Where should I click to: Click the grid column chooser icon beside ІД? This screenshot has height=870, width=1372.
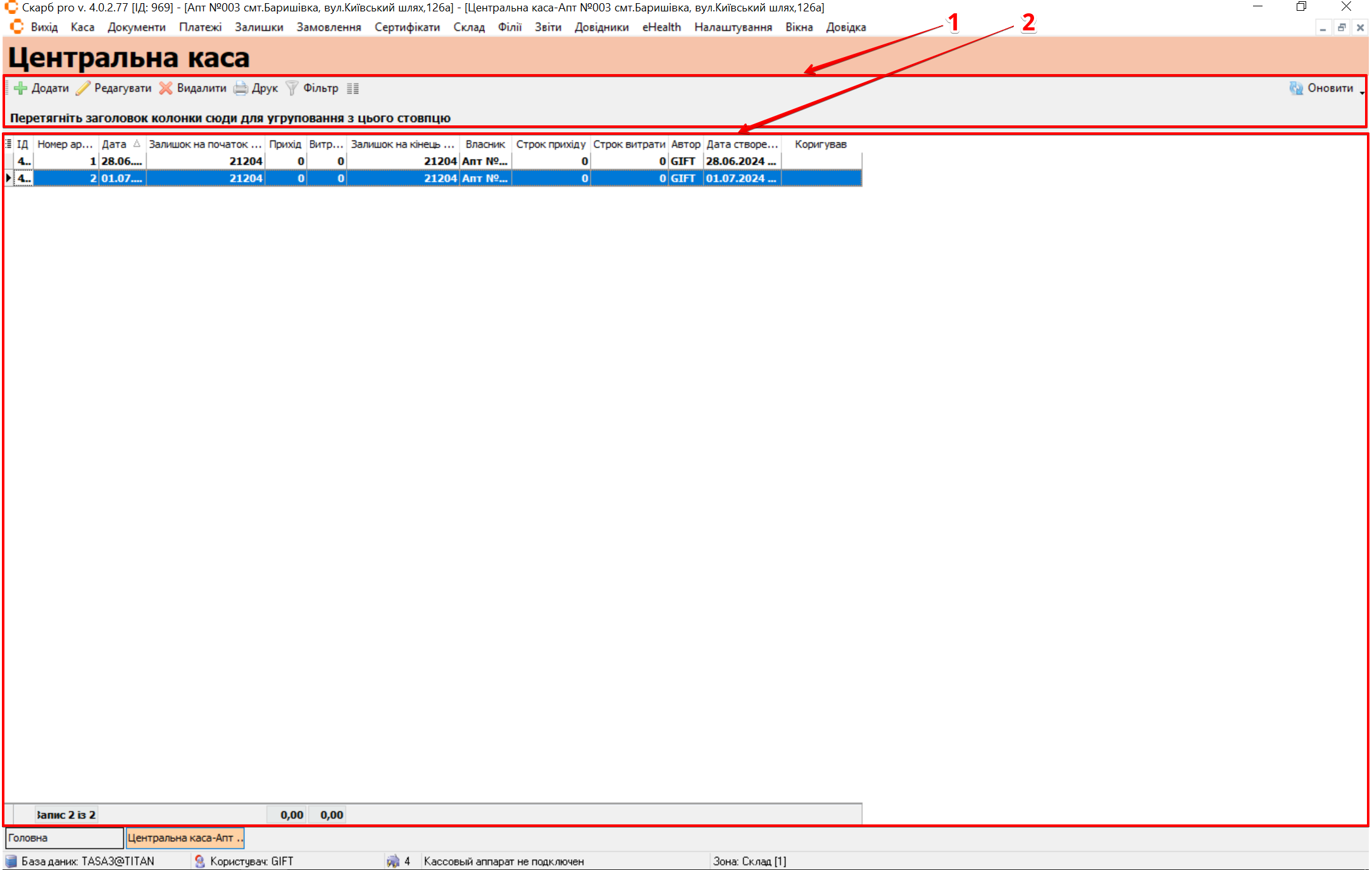coord(8,144)
